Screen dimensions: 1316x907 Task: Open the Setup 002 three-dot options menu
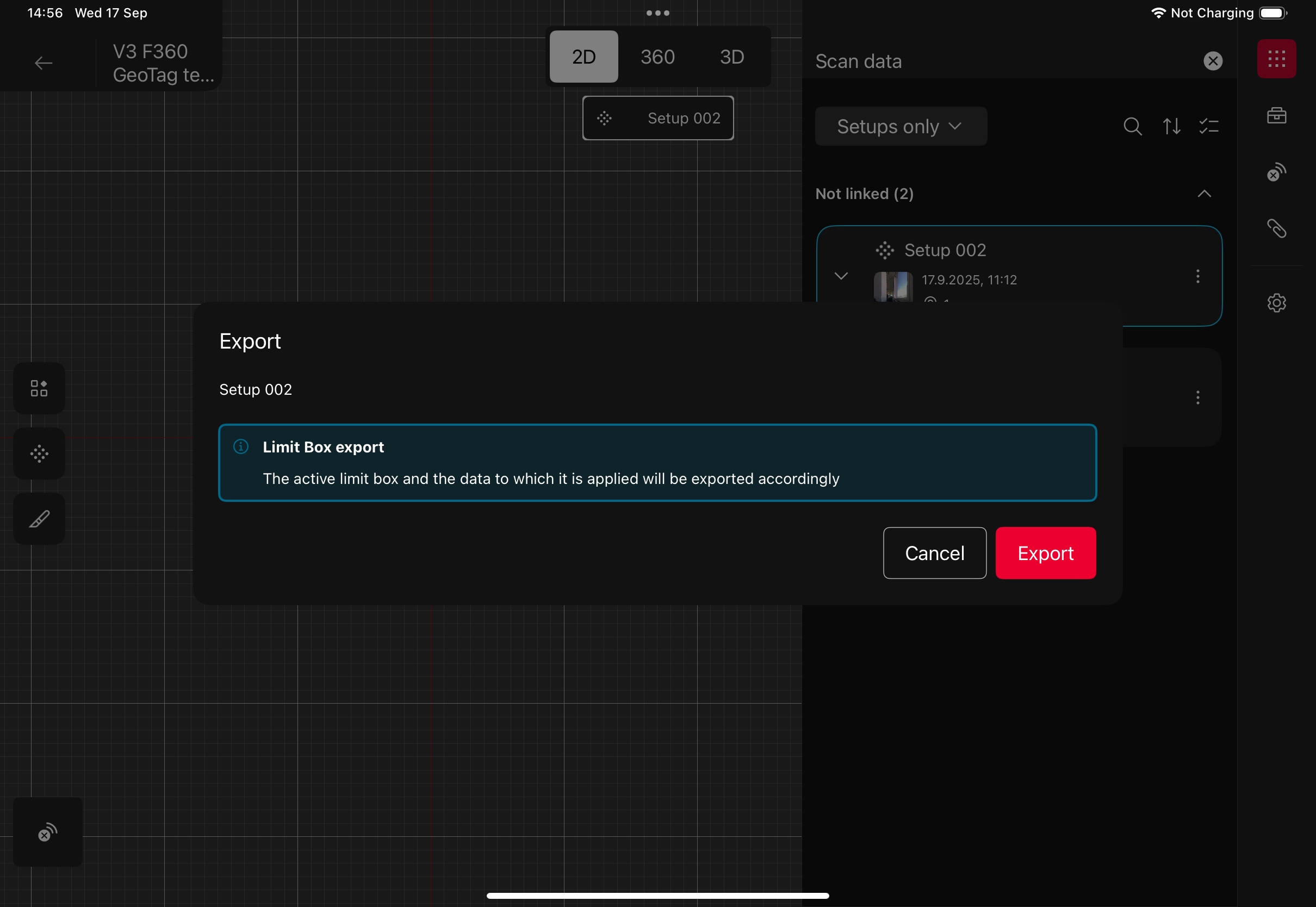pyautogui.click(x=1197, y=276)
